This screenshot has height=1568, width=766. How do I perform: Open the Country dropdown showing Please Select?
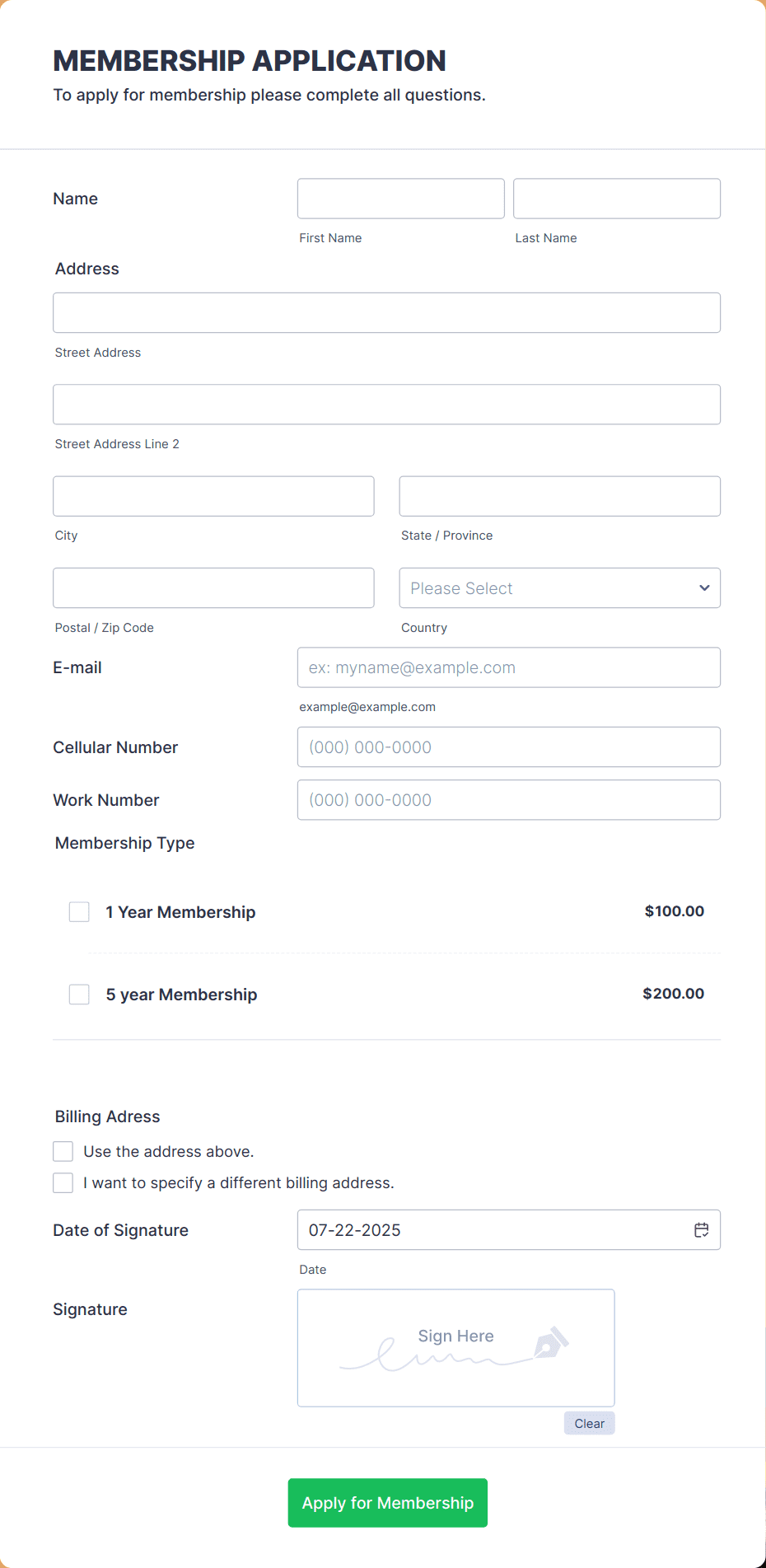pyautogui.click(x=559, y=587)
